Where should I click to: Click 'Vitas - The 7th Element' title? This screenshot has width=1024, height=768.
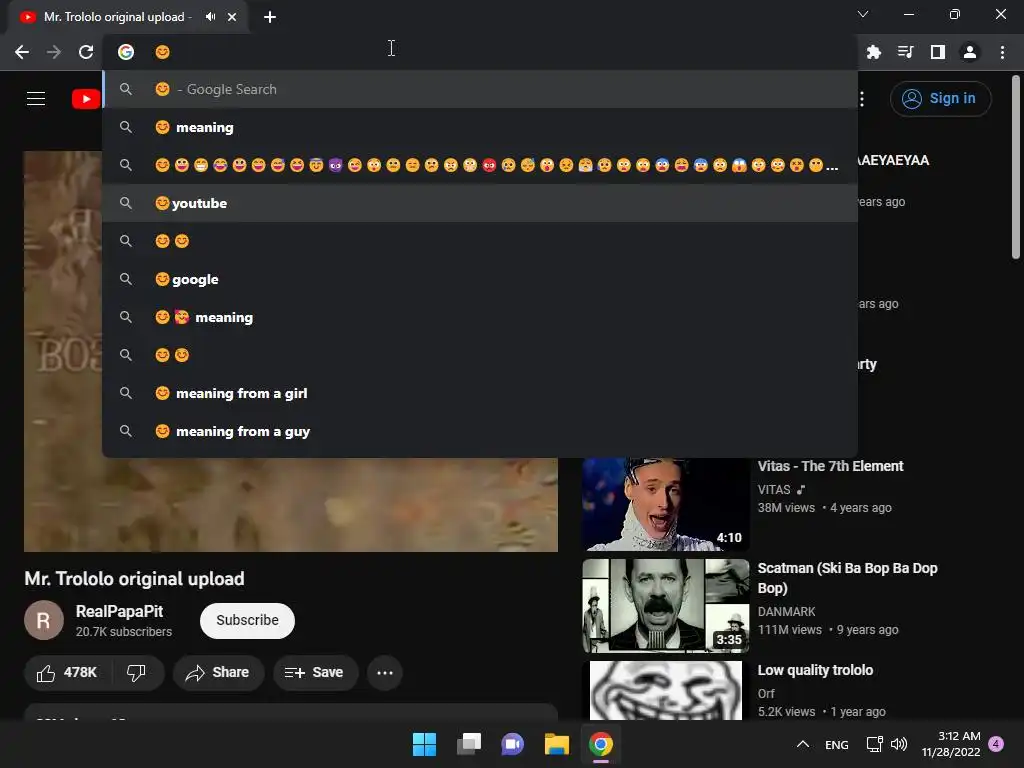click(x=830, y=466)
